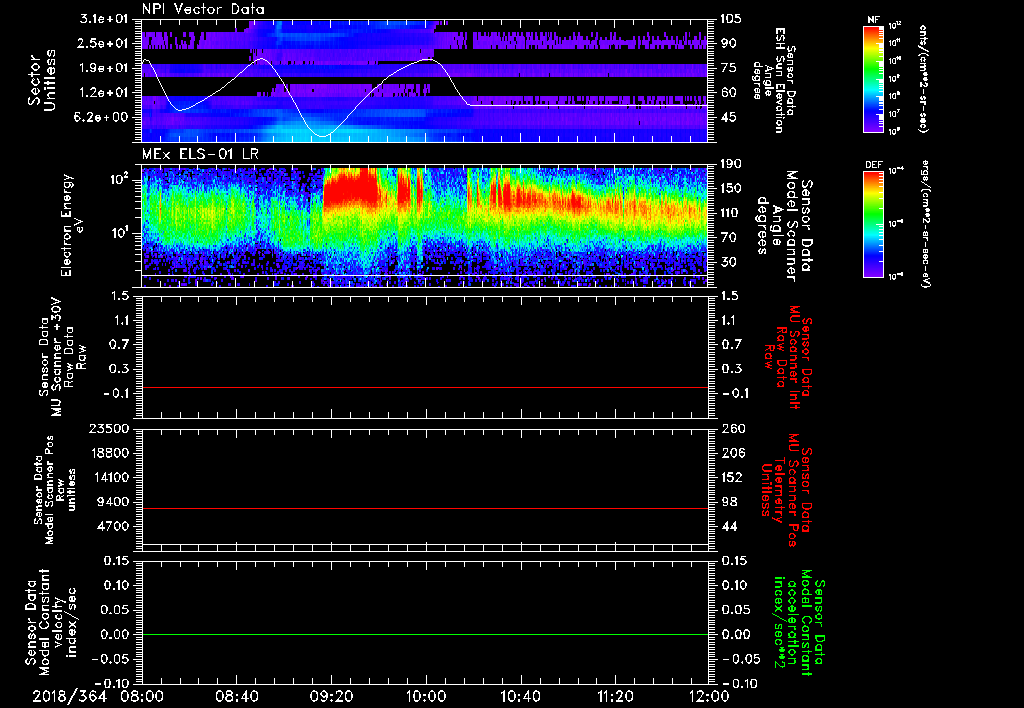Click the red MU Scanner Pos Telemetry label

[786, 489]
